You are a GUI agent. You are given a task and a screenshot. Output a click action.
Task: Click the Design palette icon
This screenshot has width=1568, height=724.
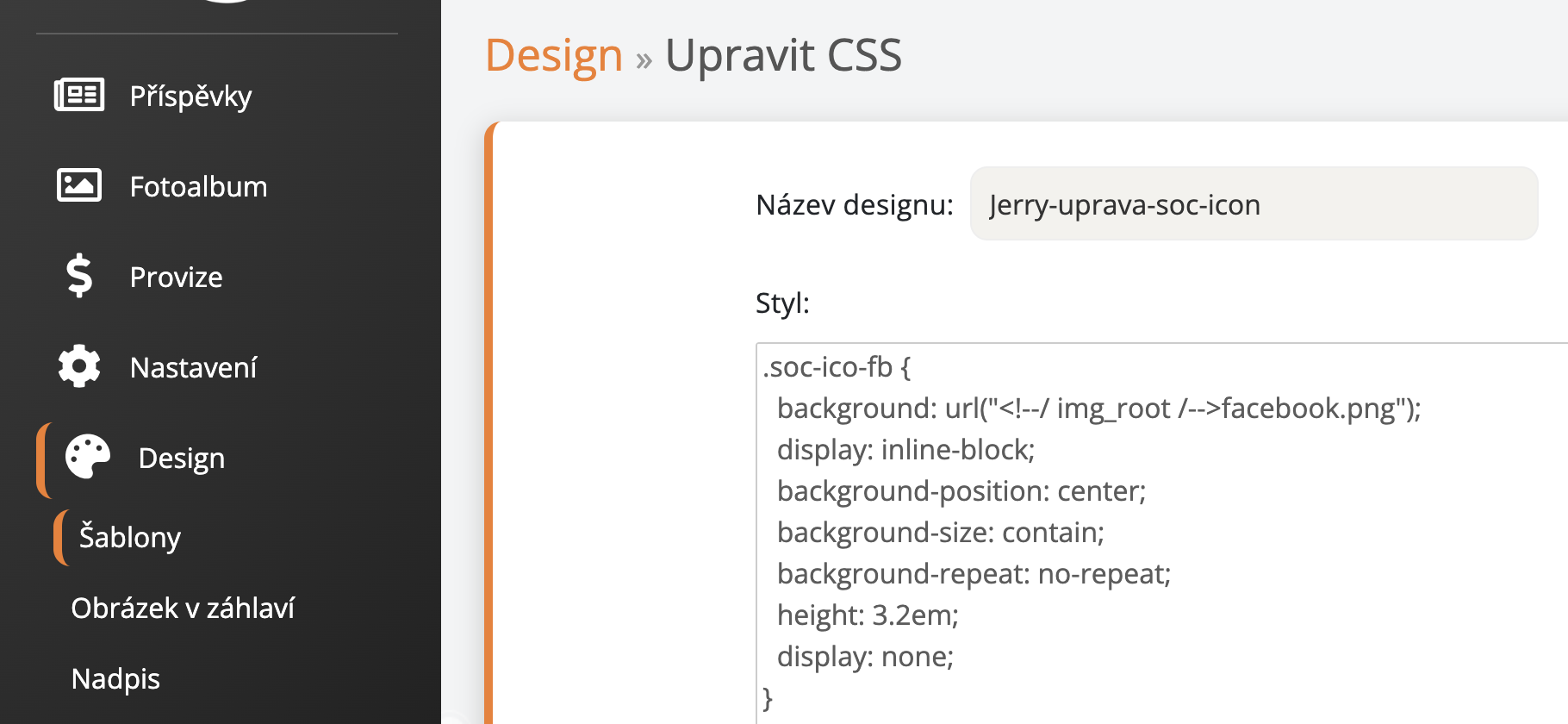point(88,457)
